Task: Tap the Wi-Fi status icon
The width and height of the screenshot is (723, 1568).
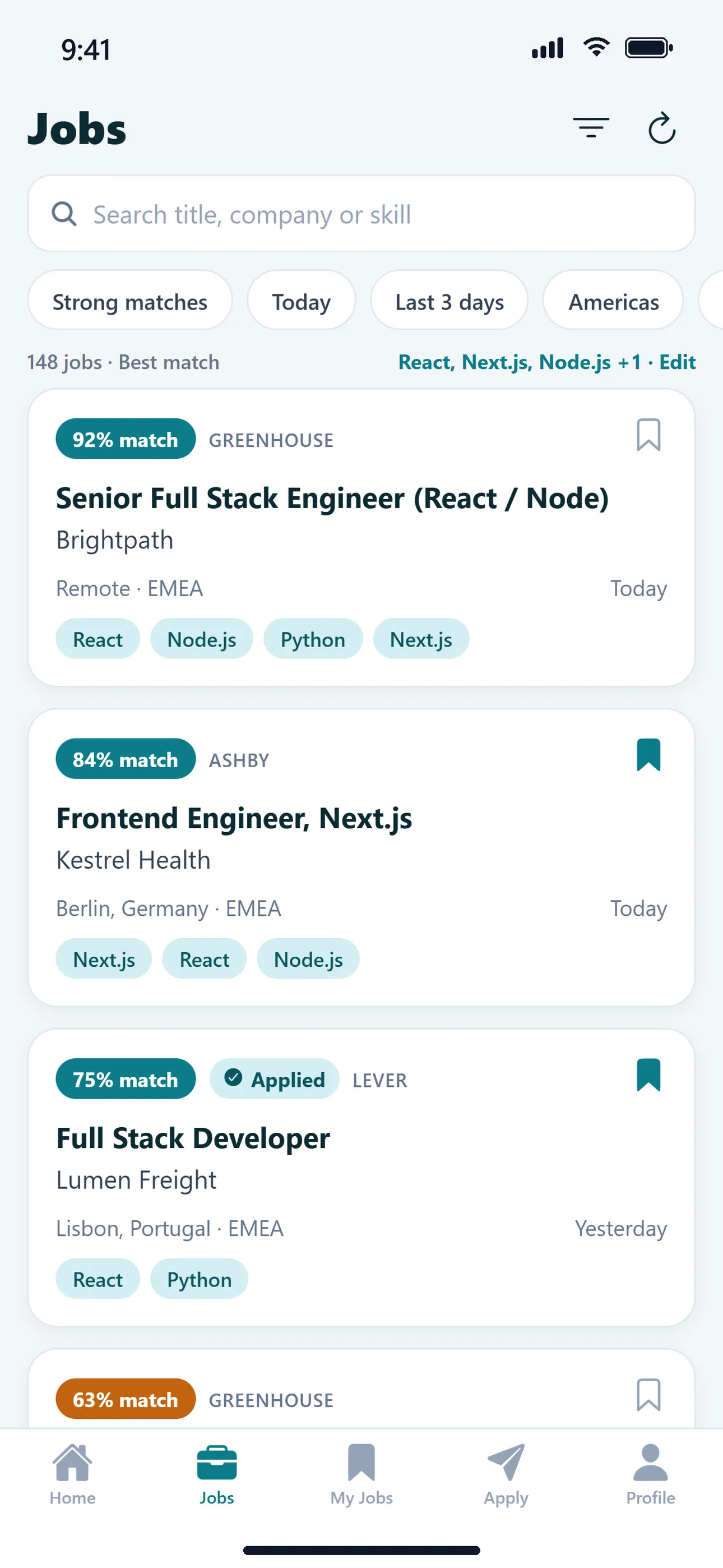Action: (x=596, y=47)
